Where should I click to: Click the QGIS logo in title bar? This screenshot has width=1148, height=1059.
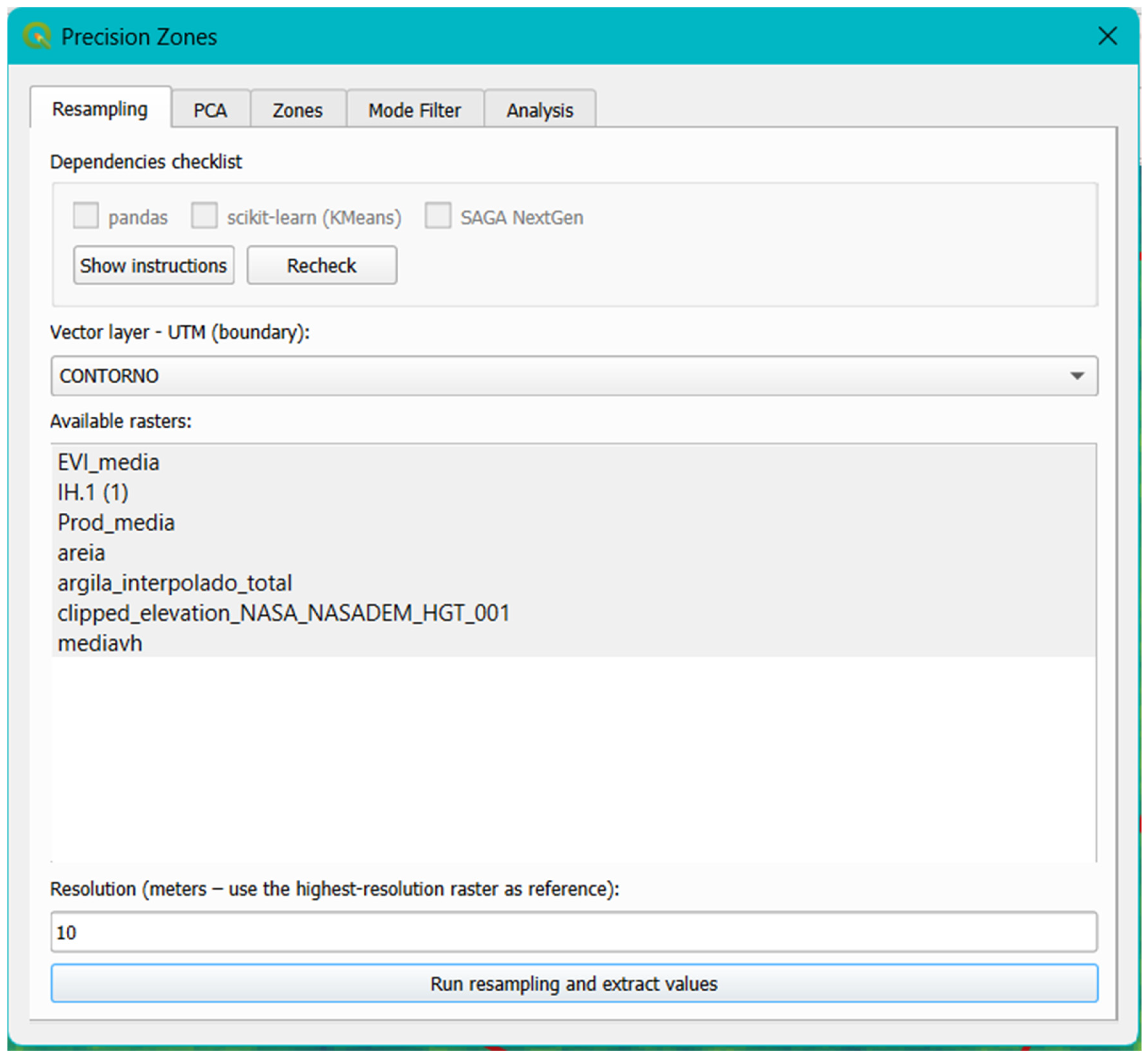[37, 36]
